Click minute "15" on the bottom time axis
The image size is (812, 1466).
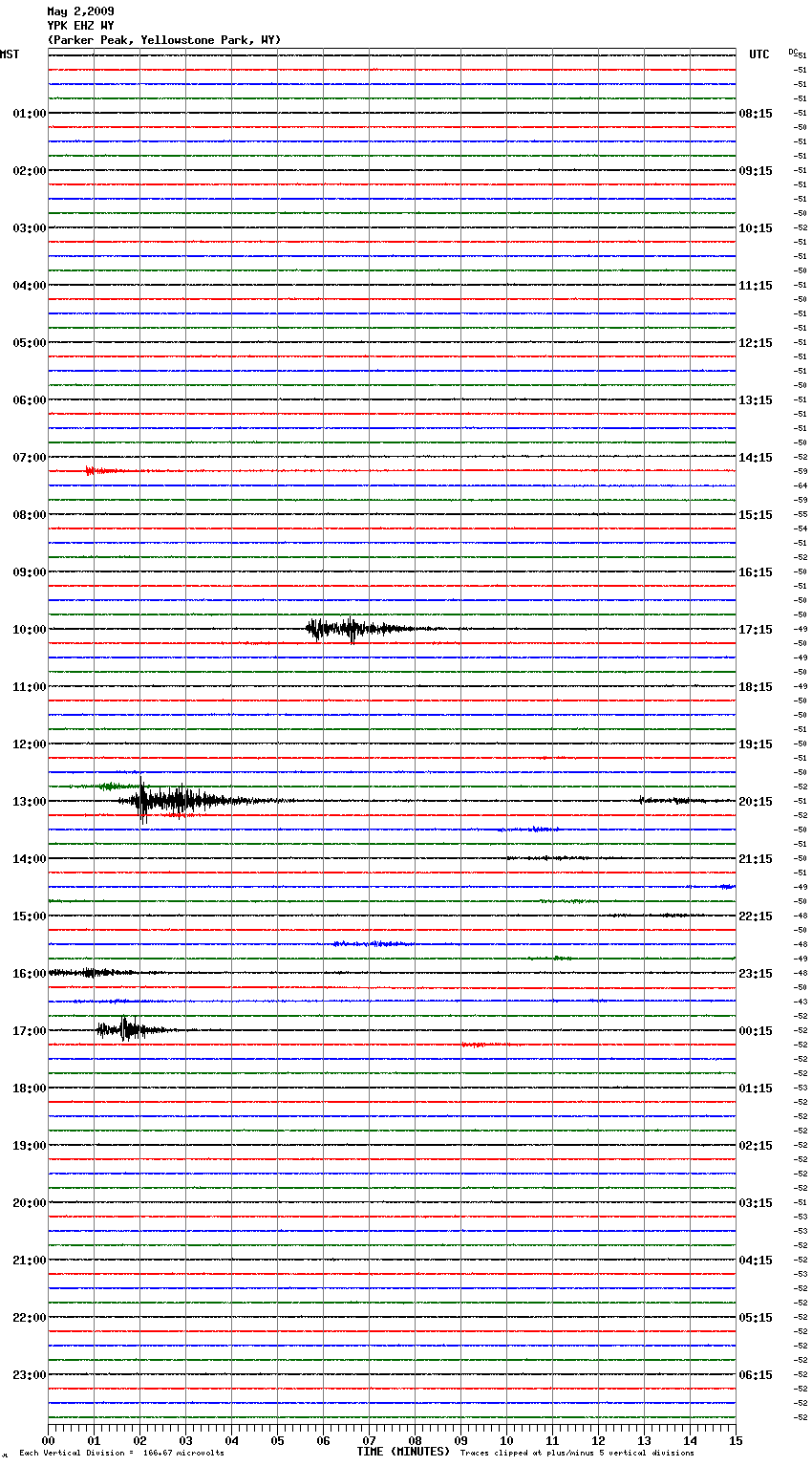click(736, 1440)
